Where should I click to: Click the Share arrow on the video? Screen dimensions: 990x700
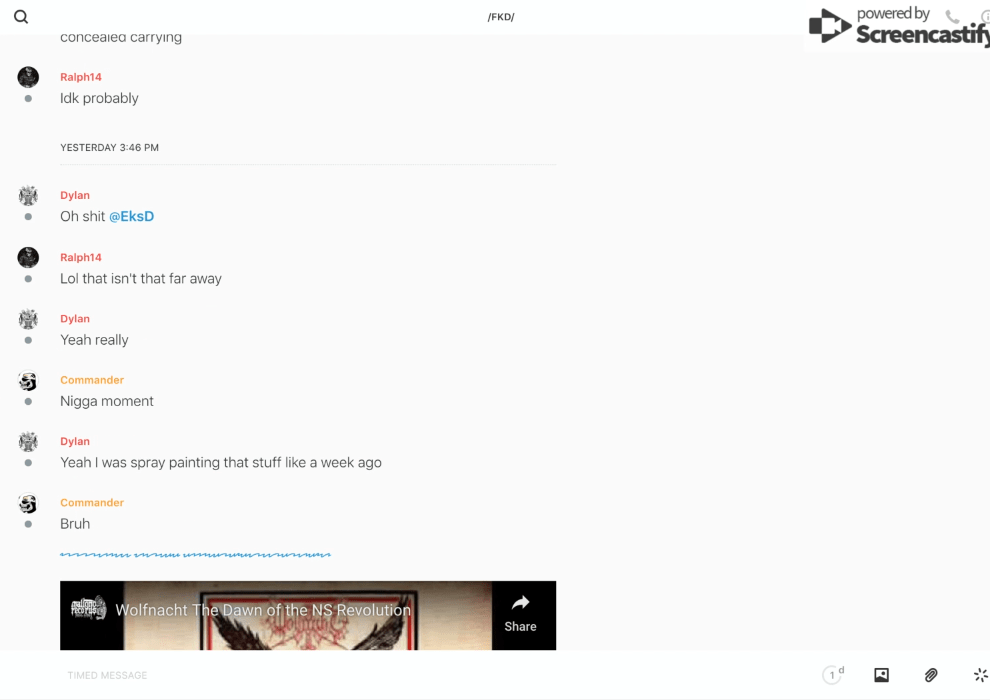pos(520,612)
